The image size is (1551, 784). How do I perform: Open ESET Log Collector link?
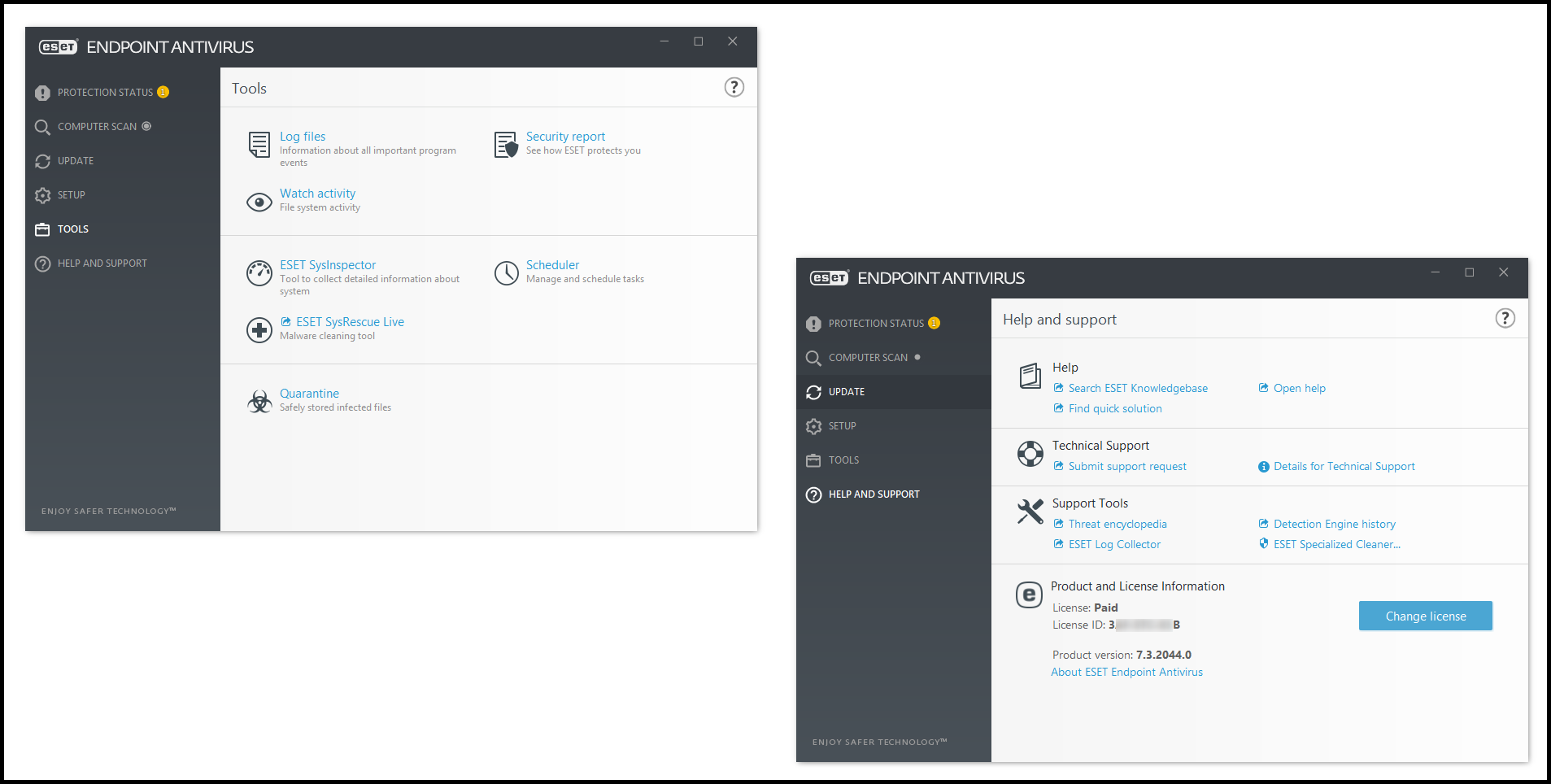click(x=1114, y=544)
